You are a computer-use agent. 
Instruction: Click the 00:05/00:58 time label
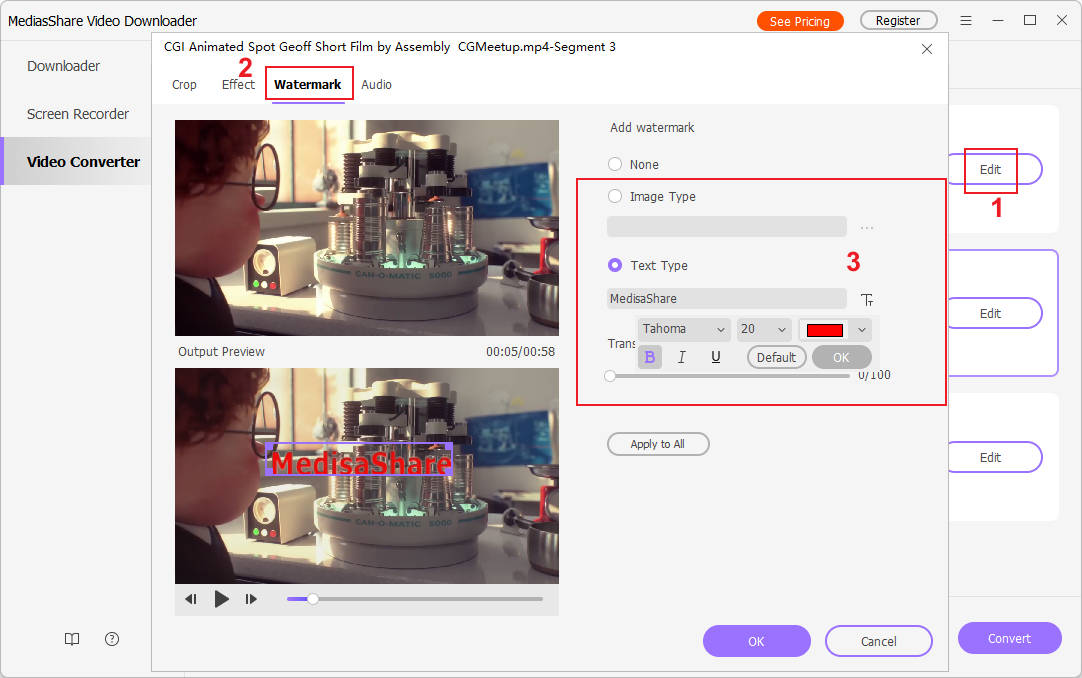click(x=520, y=352)
